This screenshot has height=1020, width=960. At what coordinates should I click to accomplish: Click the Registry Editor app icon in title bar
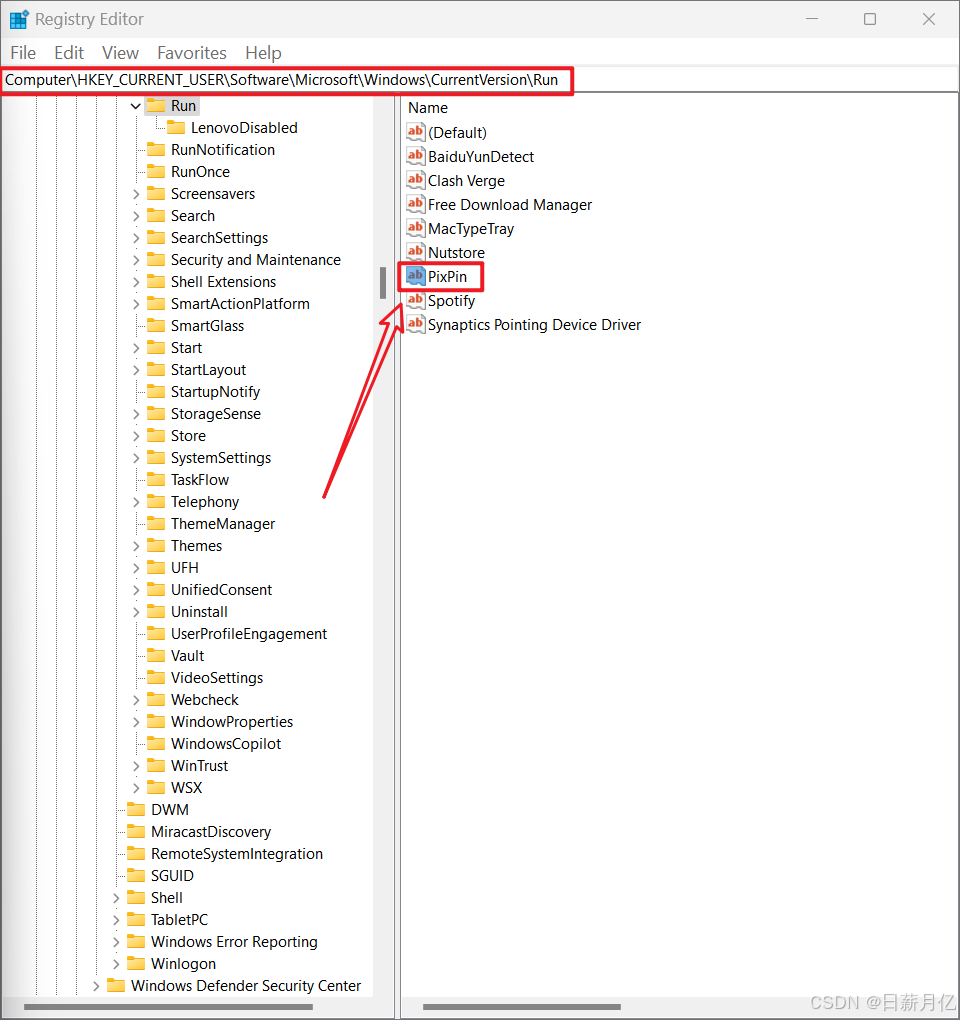(x=19, y=20)
